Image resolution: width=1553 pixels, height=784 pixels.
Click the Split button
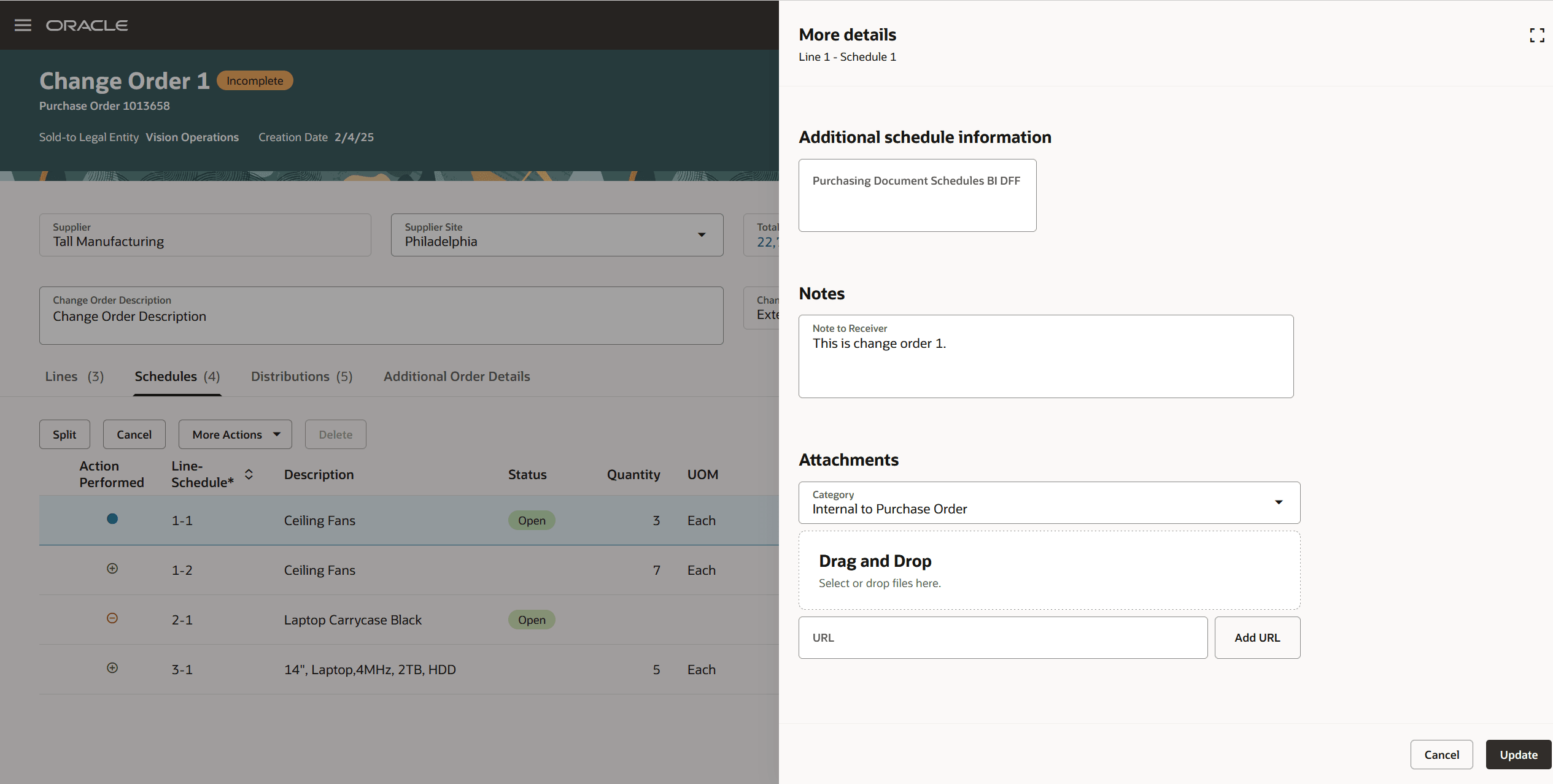[64, 434]
